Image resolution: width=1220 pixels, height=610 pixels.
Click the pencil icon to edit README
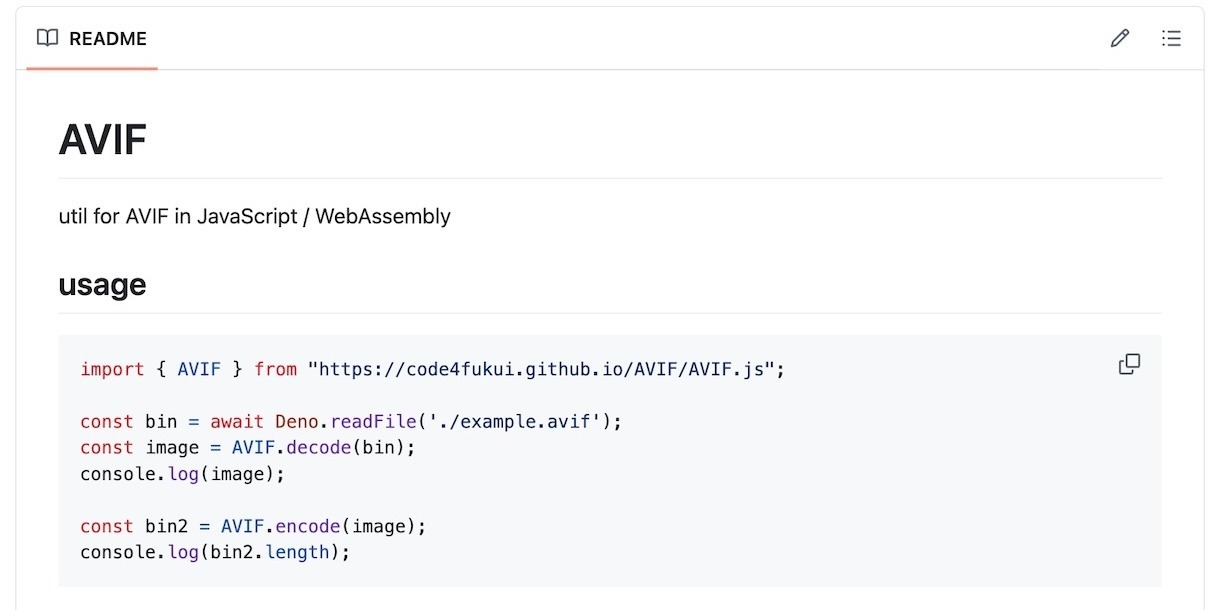click(x=1120, y=38)
